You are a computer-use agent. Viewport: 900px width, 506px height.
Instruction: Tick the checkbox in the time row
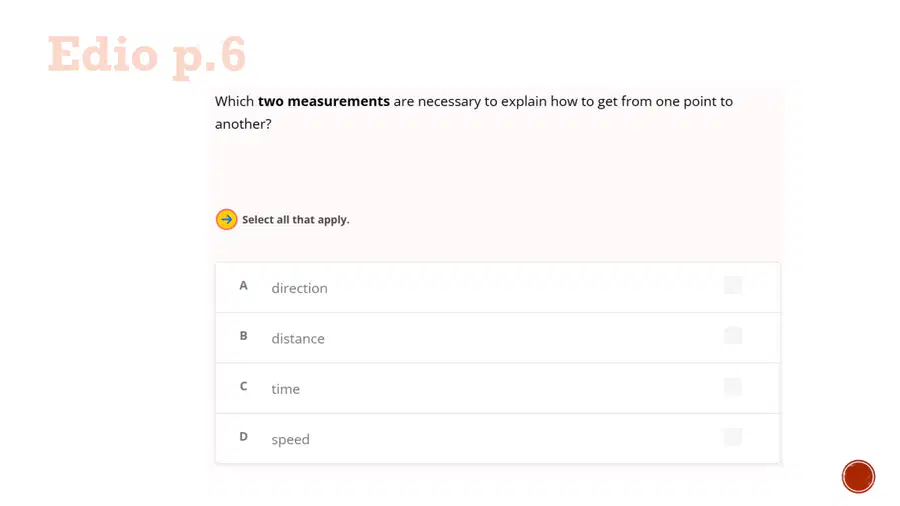[733, 386]
